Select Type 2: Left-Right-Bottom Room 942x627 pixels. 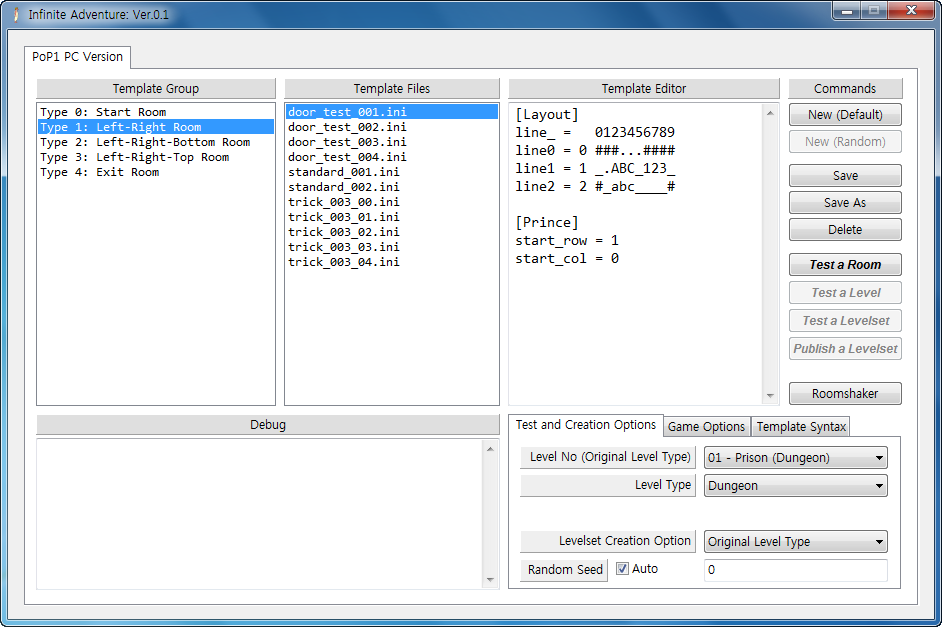[x=156, y=142]
